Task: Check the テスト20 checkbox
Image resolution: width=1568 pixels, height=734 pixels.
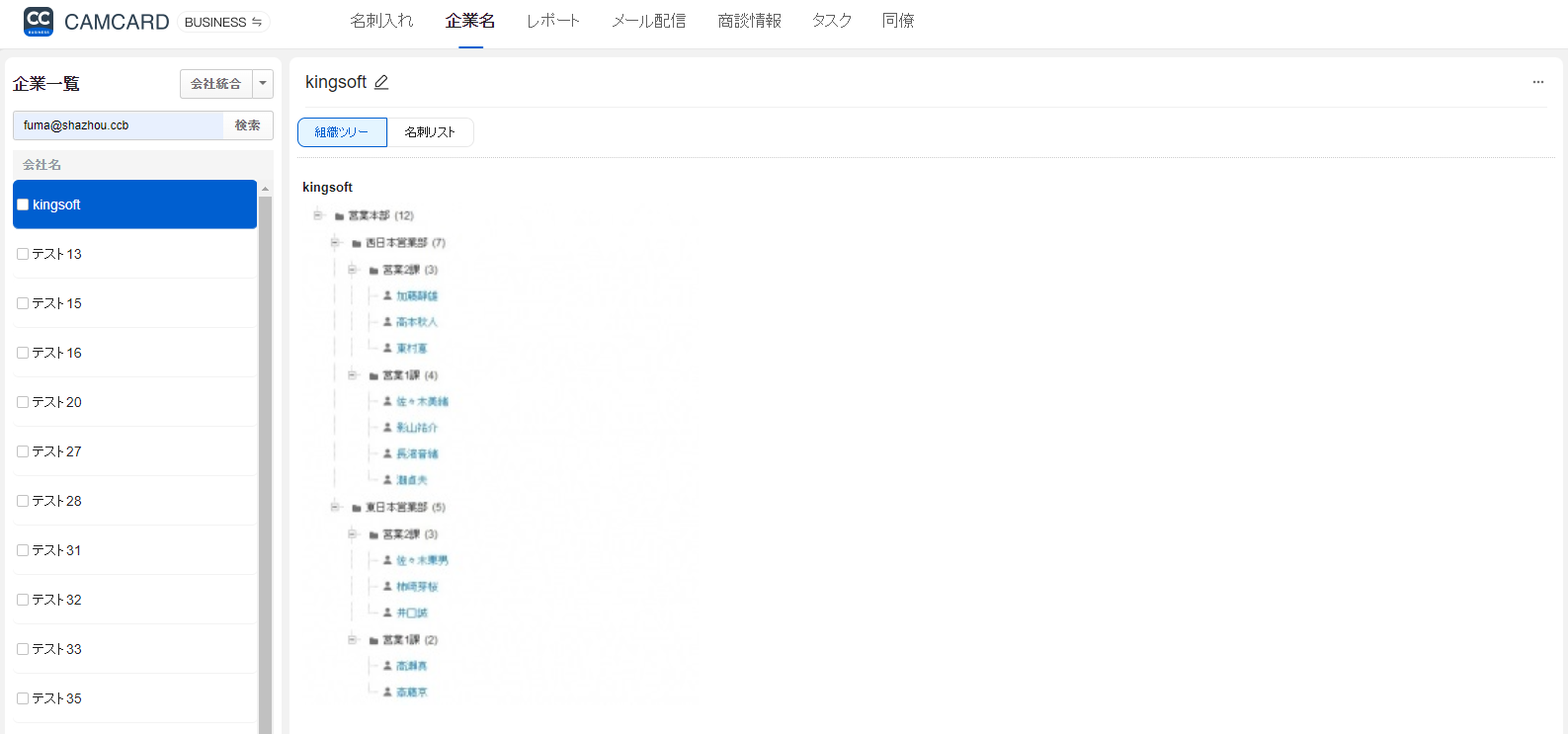Action: click(23, 402)
